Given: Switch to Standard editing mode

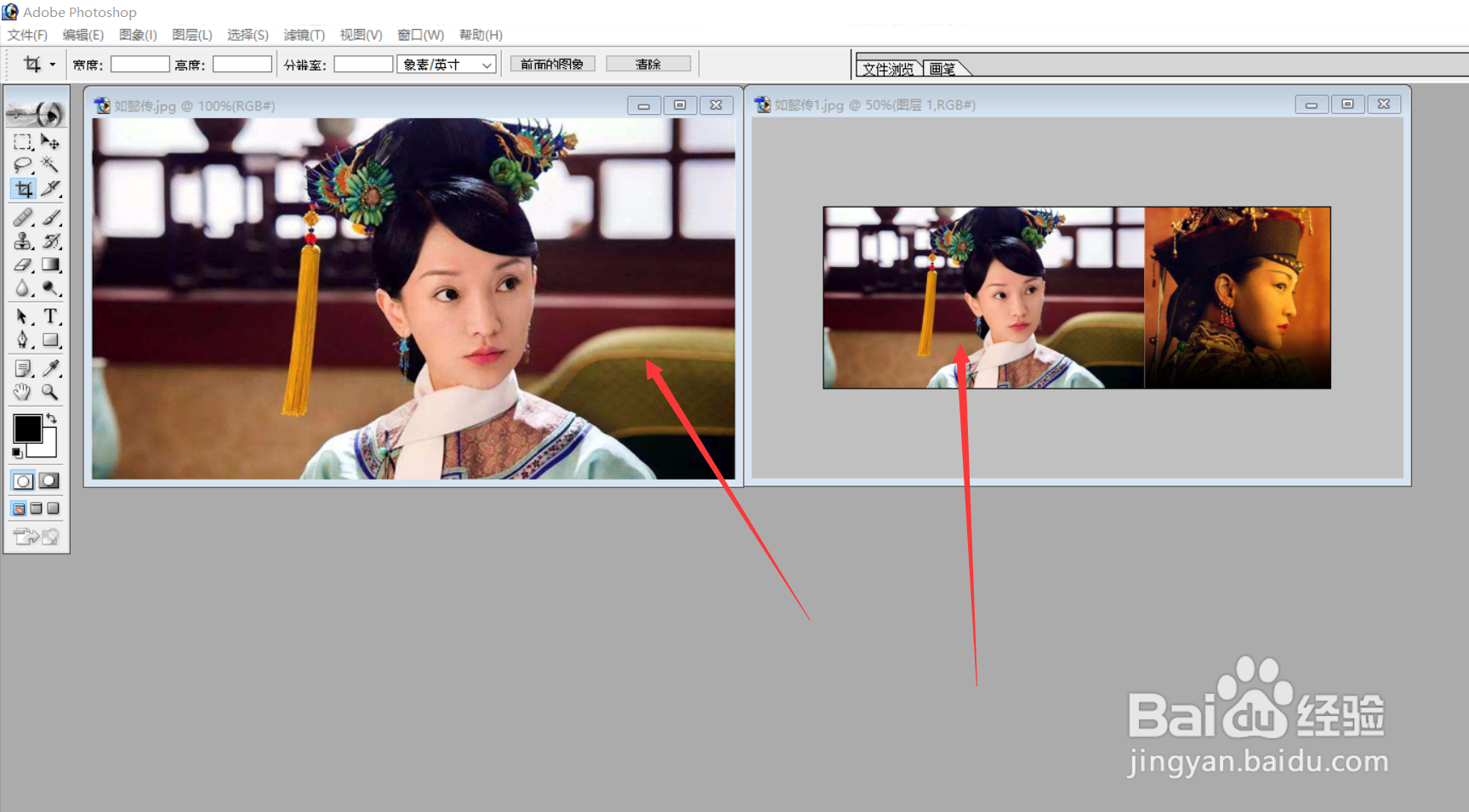Looking at the screenshot, I should click(23, 481).
